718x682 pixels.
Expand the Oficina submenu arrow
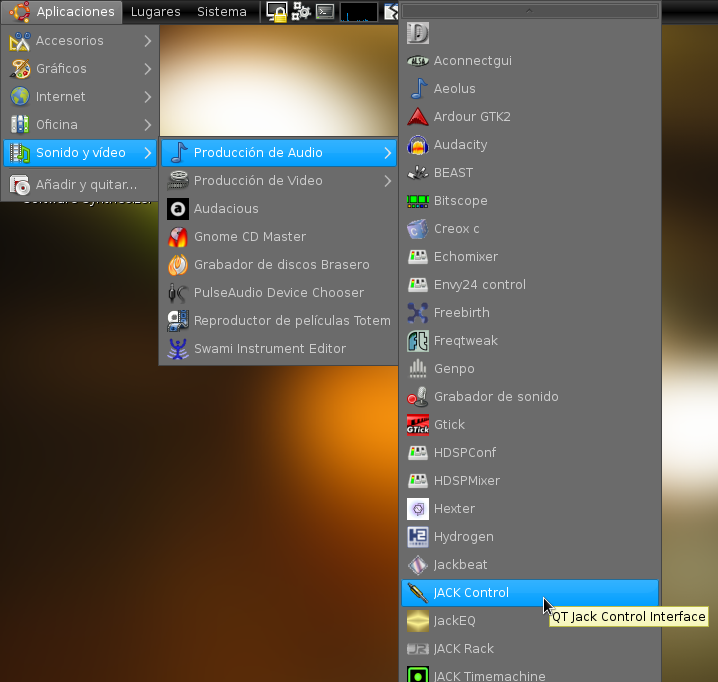(x=147, y=125)
